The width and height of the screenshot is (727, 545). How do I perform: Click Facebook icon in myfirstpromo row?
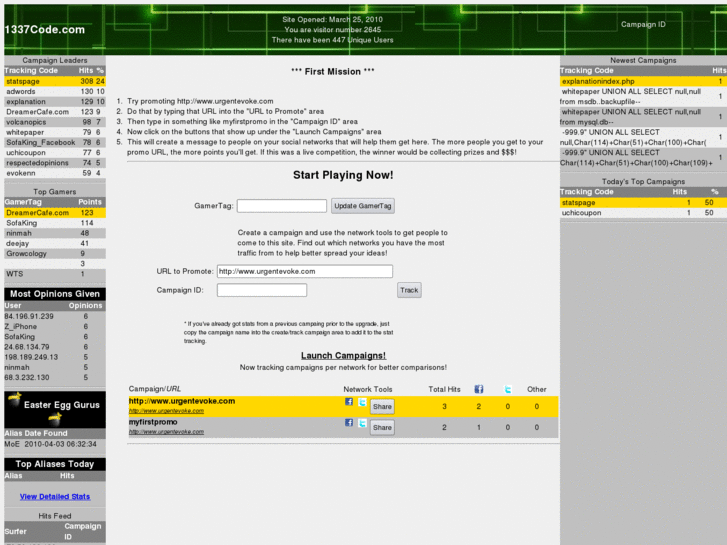click(349, 423)
